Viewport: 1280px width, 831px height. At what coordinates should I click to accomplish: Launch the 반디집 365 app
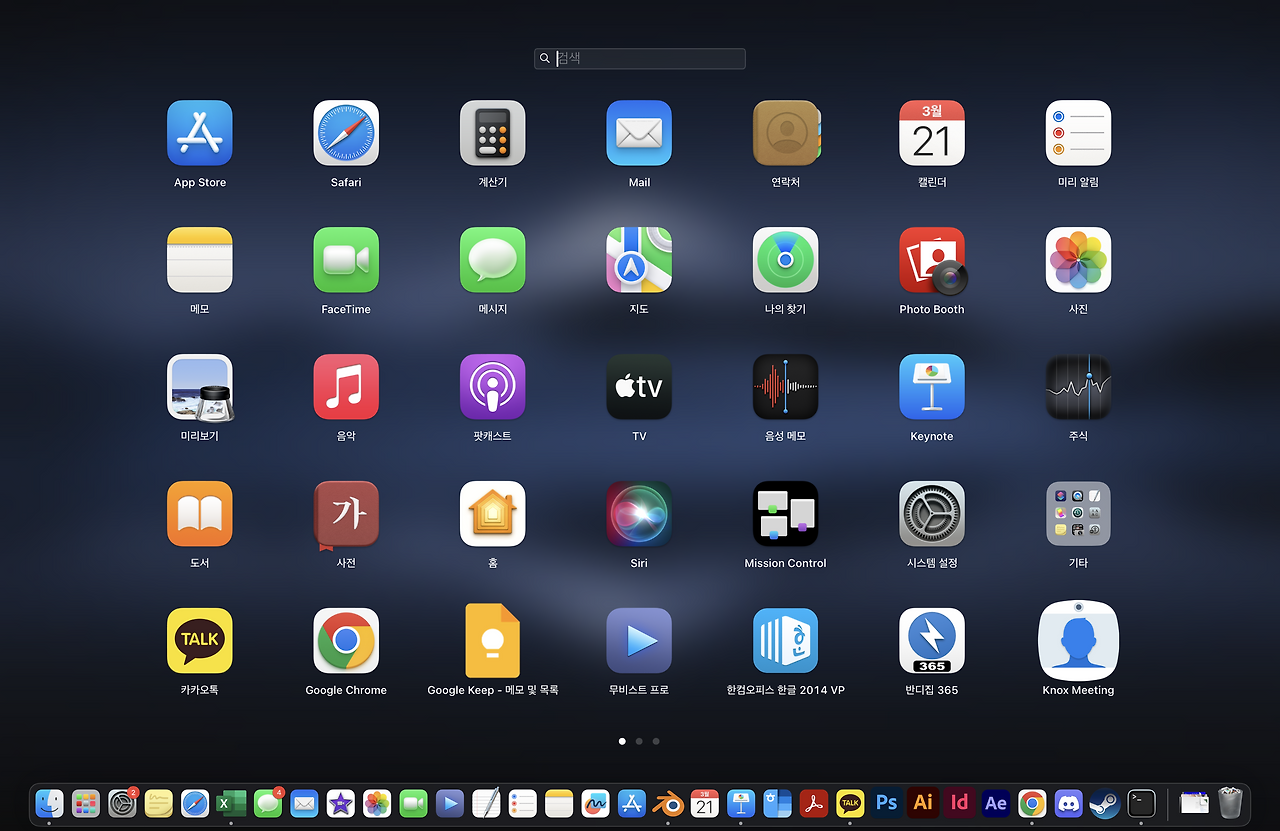point(932,641)
